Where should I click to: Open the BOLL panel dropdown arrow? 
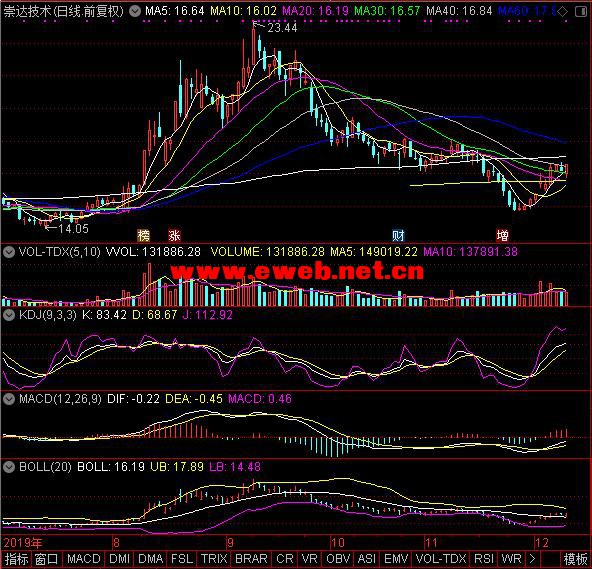coord(9,467)
